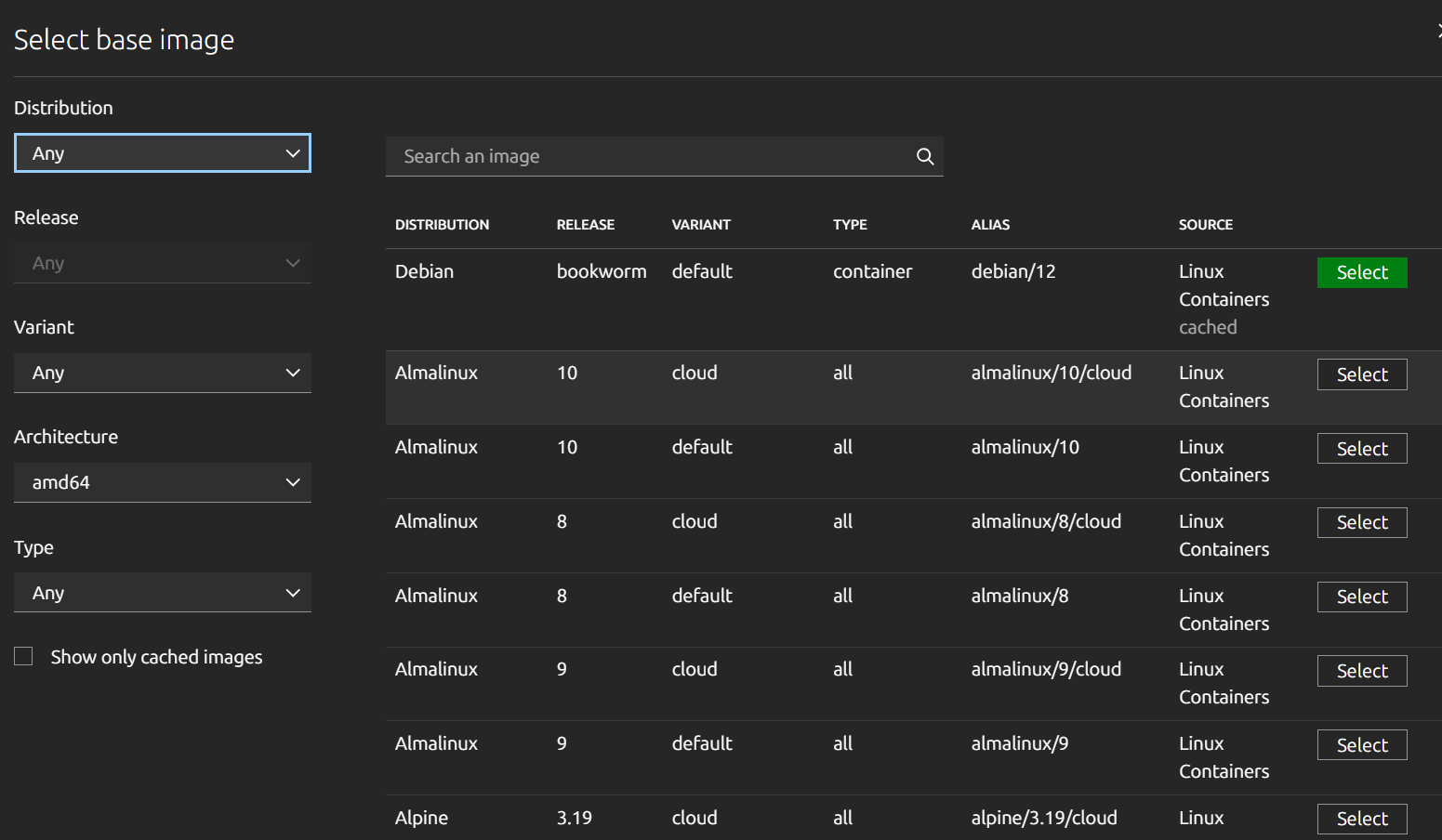Image resolution: width=1442 pixels, height=840 pixels.
Task: Open the Distribution dropdown
Action: tap(163, 153)
